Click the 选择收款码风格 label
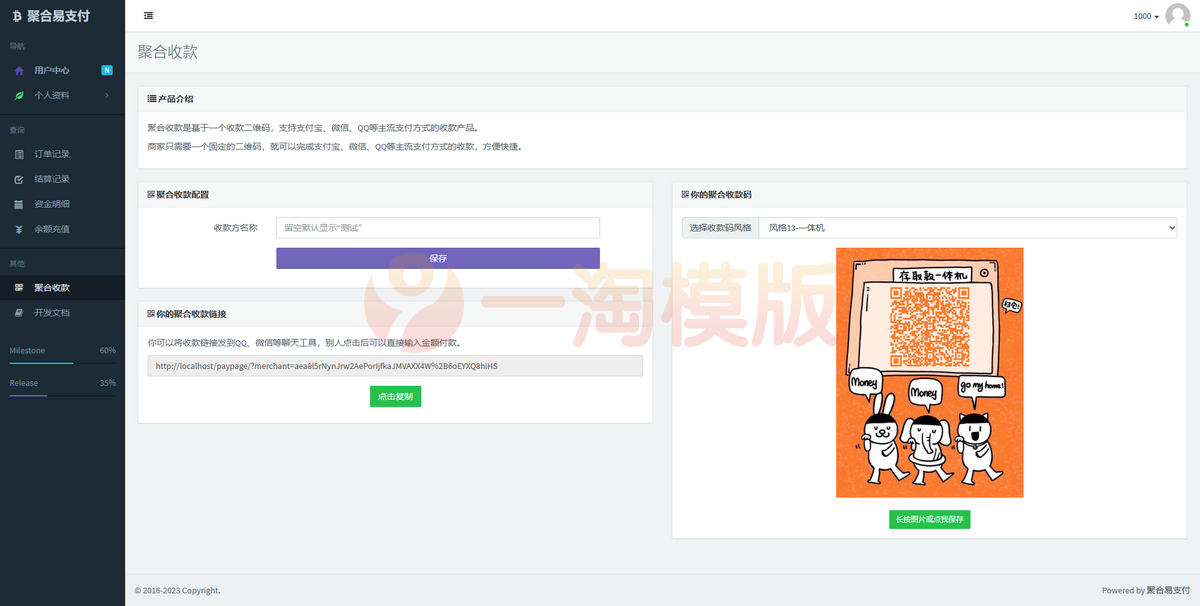This screenshot has width=1200, height=606. [x=720, y=228]
